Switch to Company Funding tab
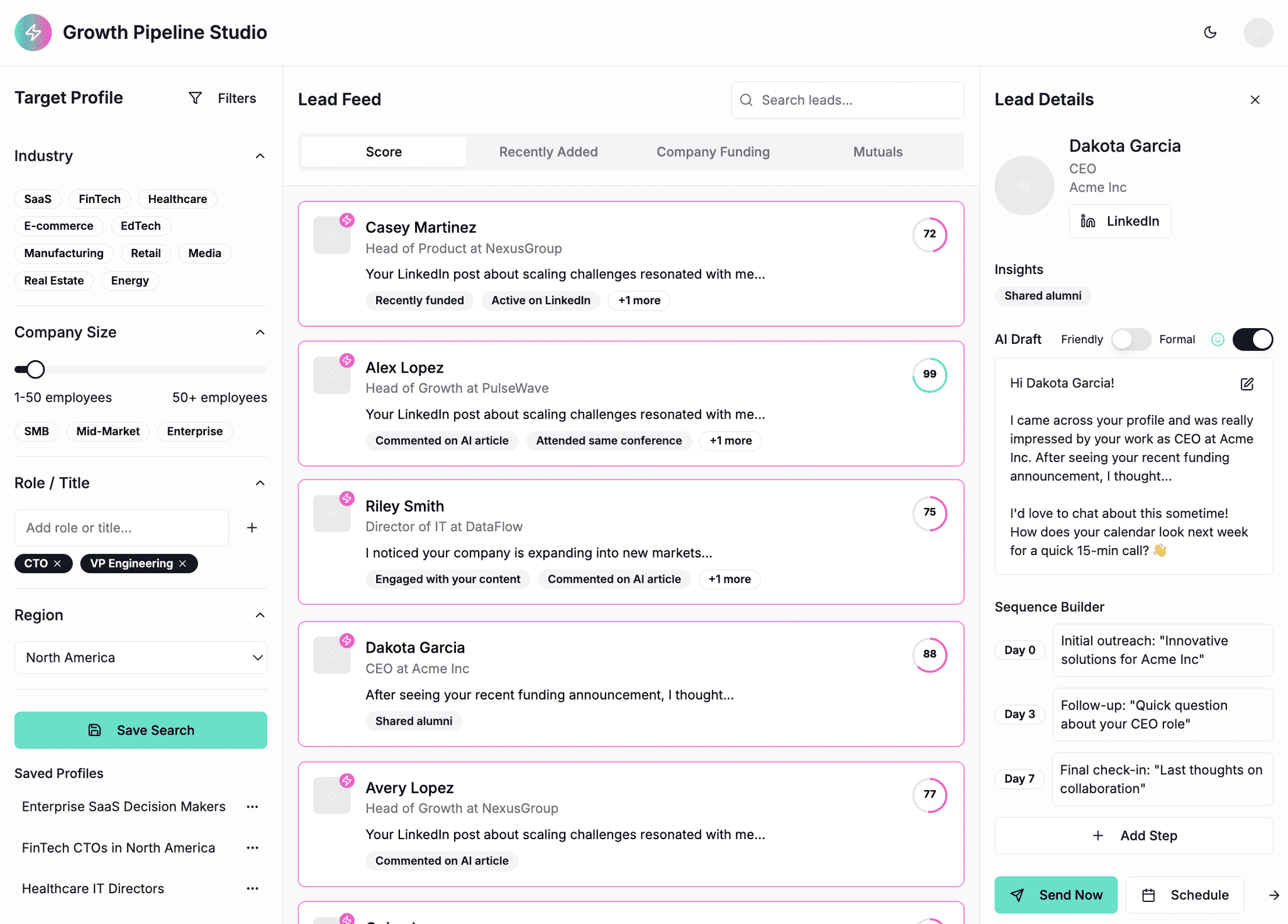 pos(713,152)
